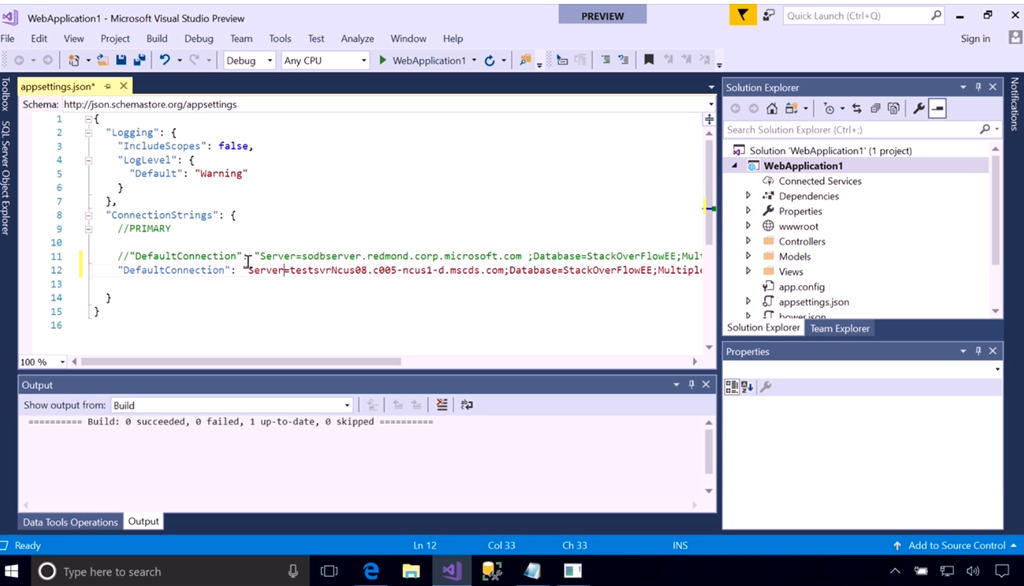Open Properties wrench icon in Solution Explorer toolbar
Viewport: 1024px width, 586px height.
[x=920, y=108]
